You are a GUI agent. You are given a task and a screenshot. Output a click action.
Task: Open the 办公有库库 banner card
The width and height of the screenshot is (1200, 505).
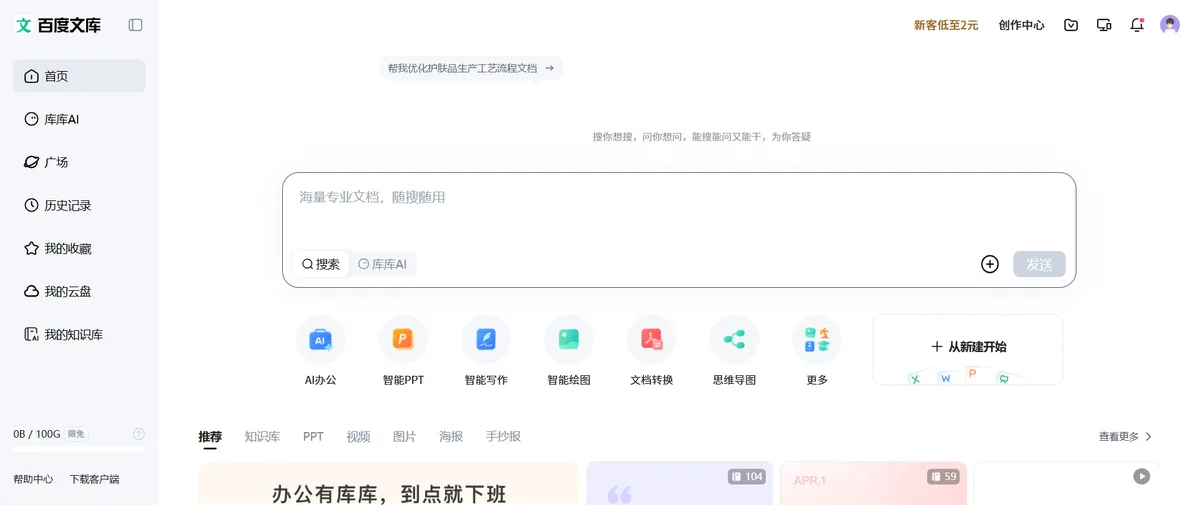(x=389, y=483)
